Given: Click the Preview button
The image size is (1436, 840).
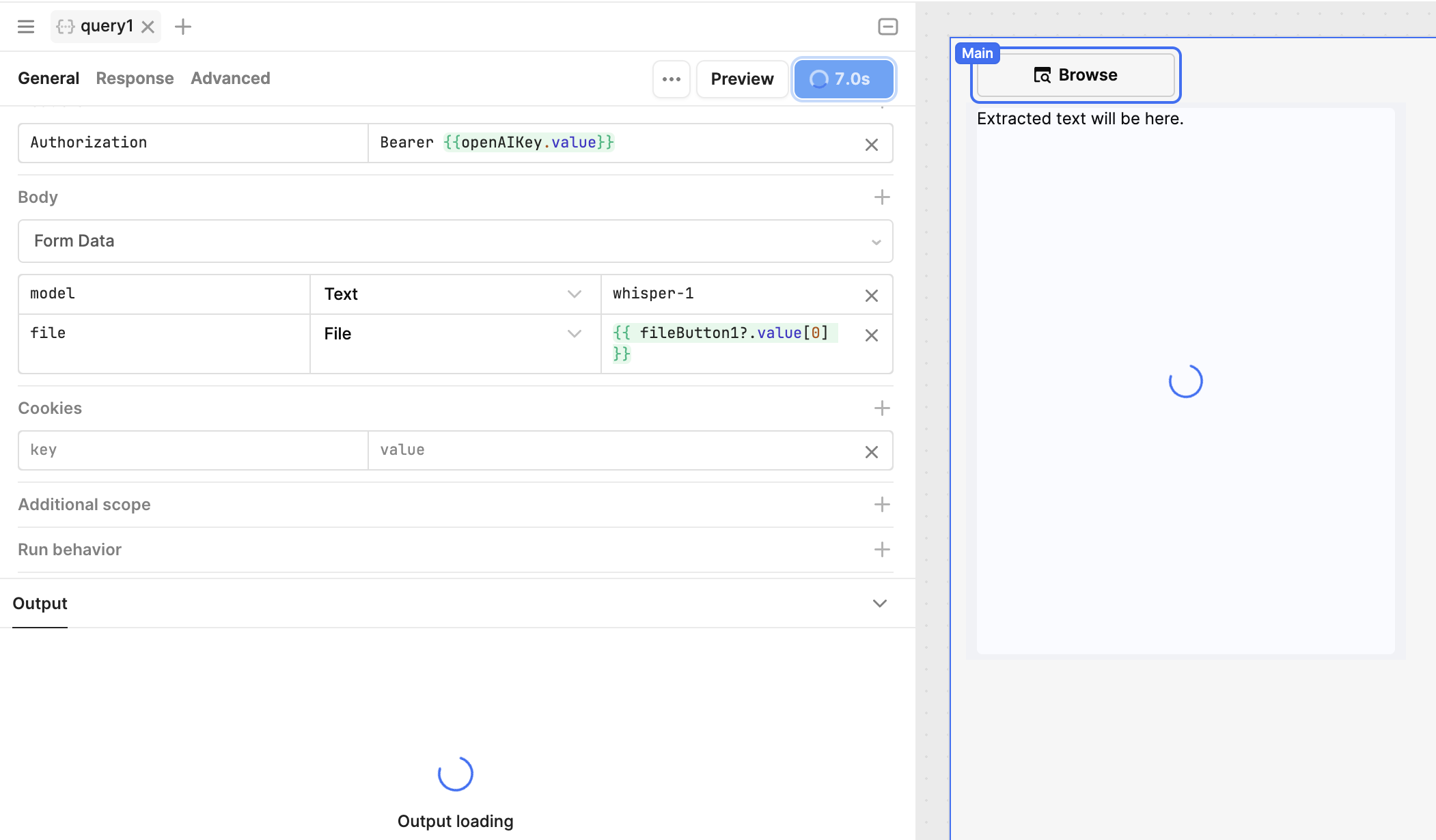Looking at the screenshot, I should (x=741, y=79).
